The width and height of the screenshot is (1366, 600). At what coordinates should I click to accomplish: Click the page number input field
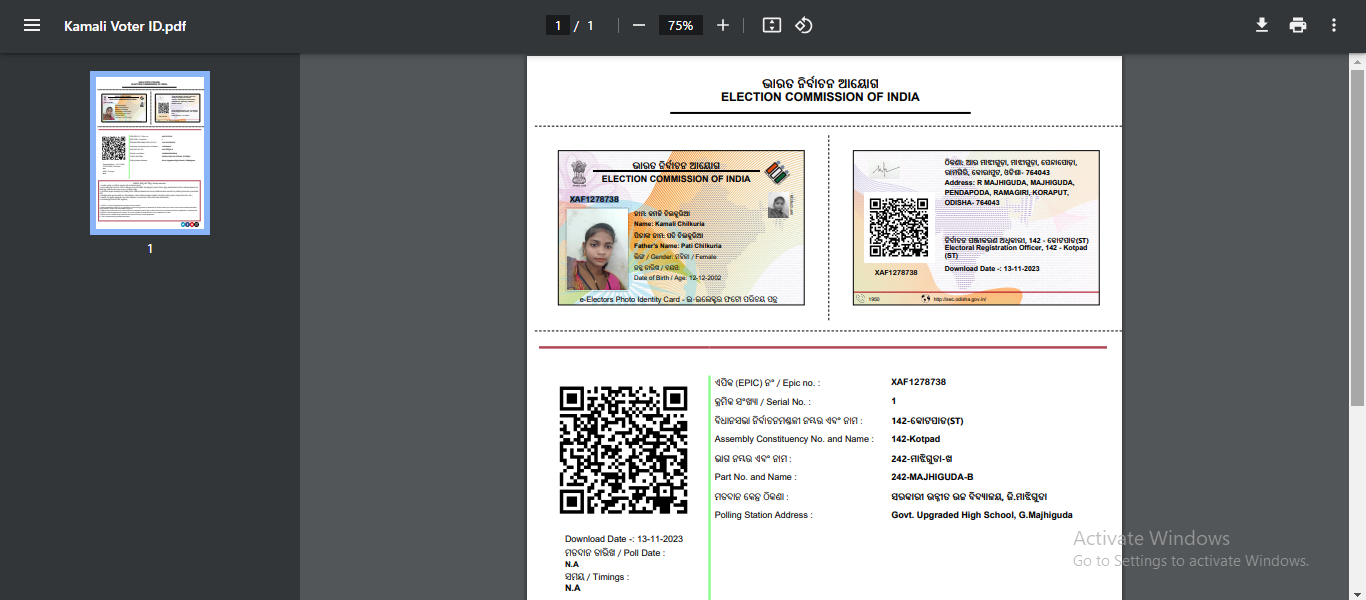click(x=558, y=24)
